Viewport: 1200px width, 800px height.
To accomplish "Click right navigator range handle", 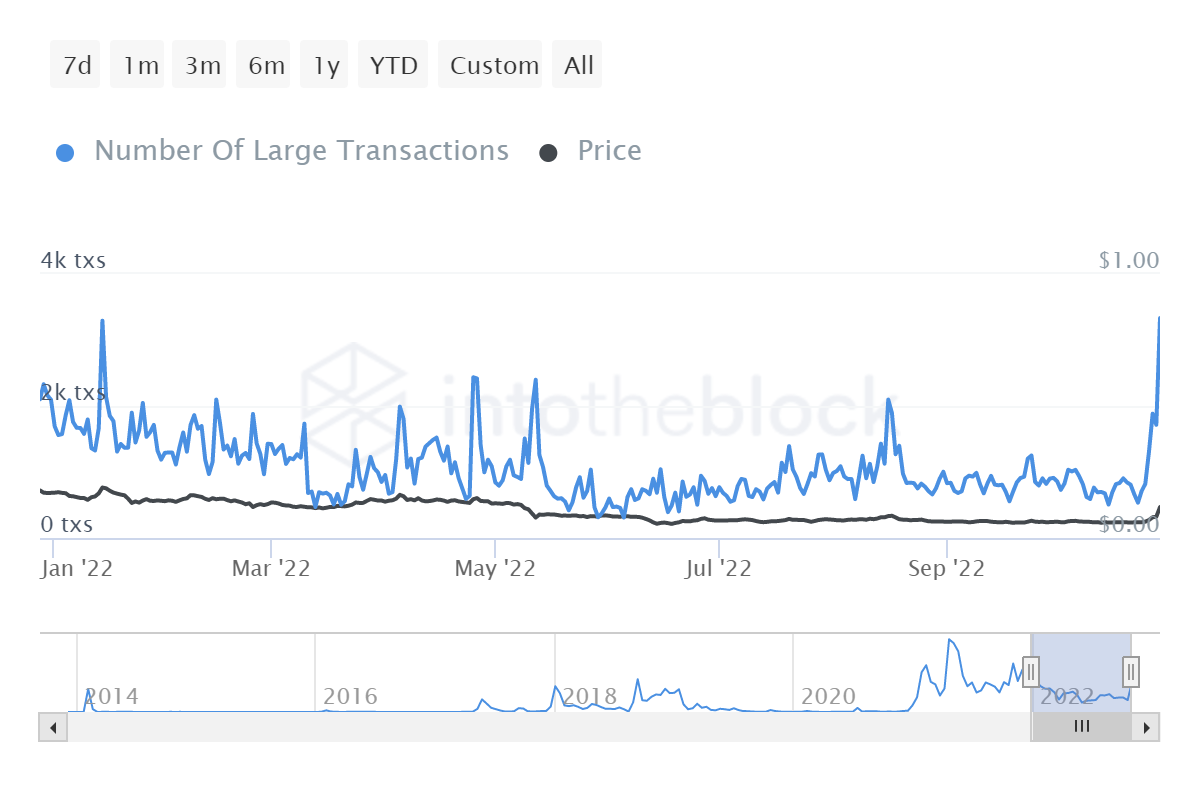I will 1130,670.
